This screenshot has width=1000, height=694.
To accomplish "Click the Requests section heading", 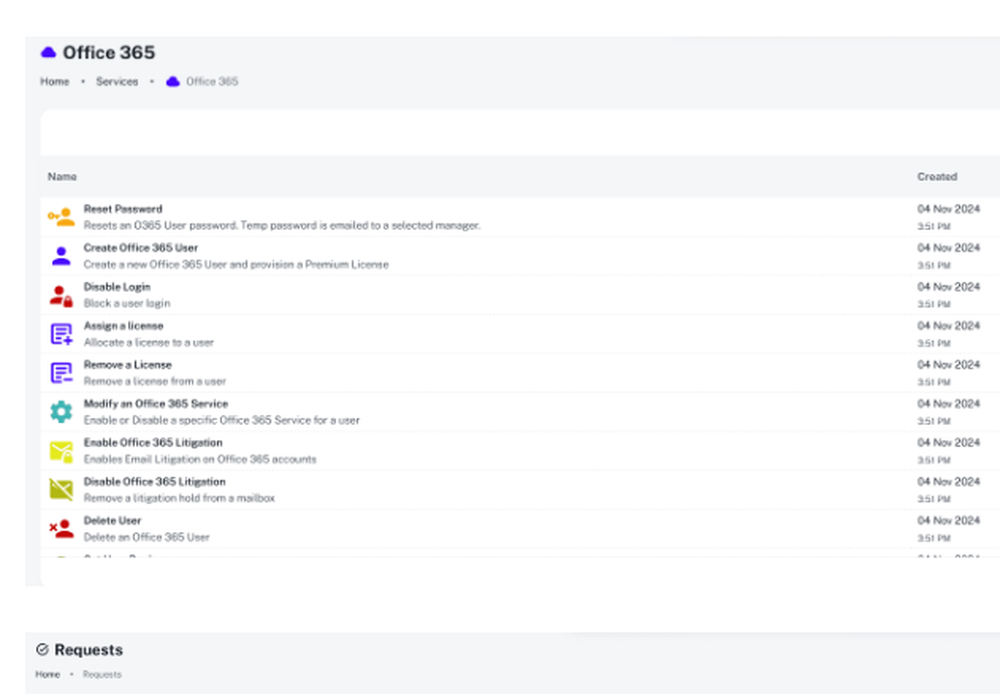I will click(89, 650).
